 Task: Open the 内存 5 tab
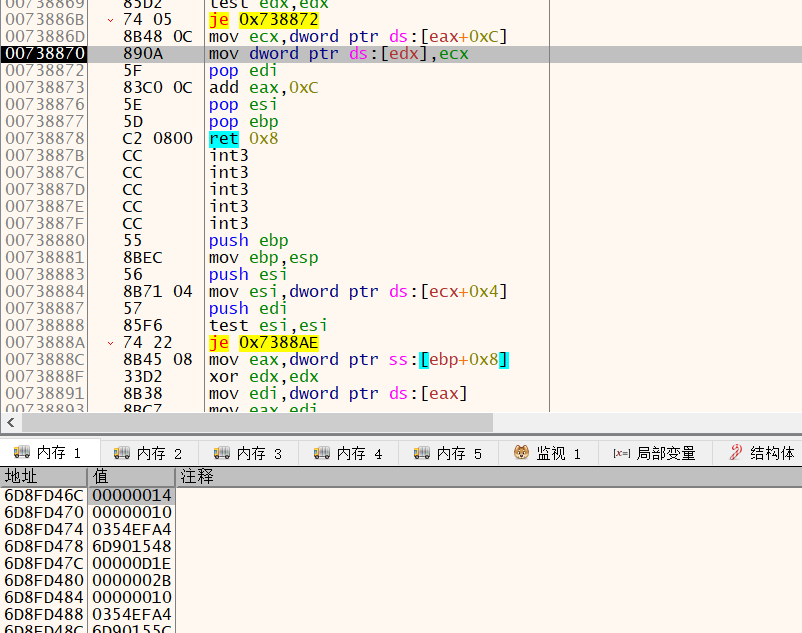click(449, 453)
